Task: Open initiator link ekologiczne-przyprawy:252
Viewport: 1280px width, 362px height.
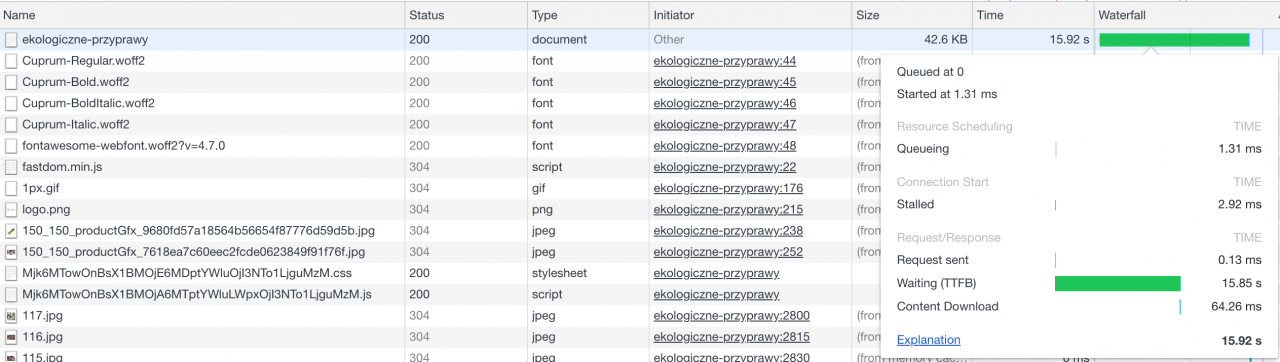Action: [728, 252]
